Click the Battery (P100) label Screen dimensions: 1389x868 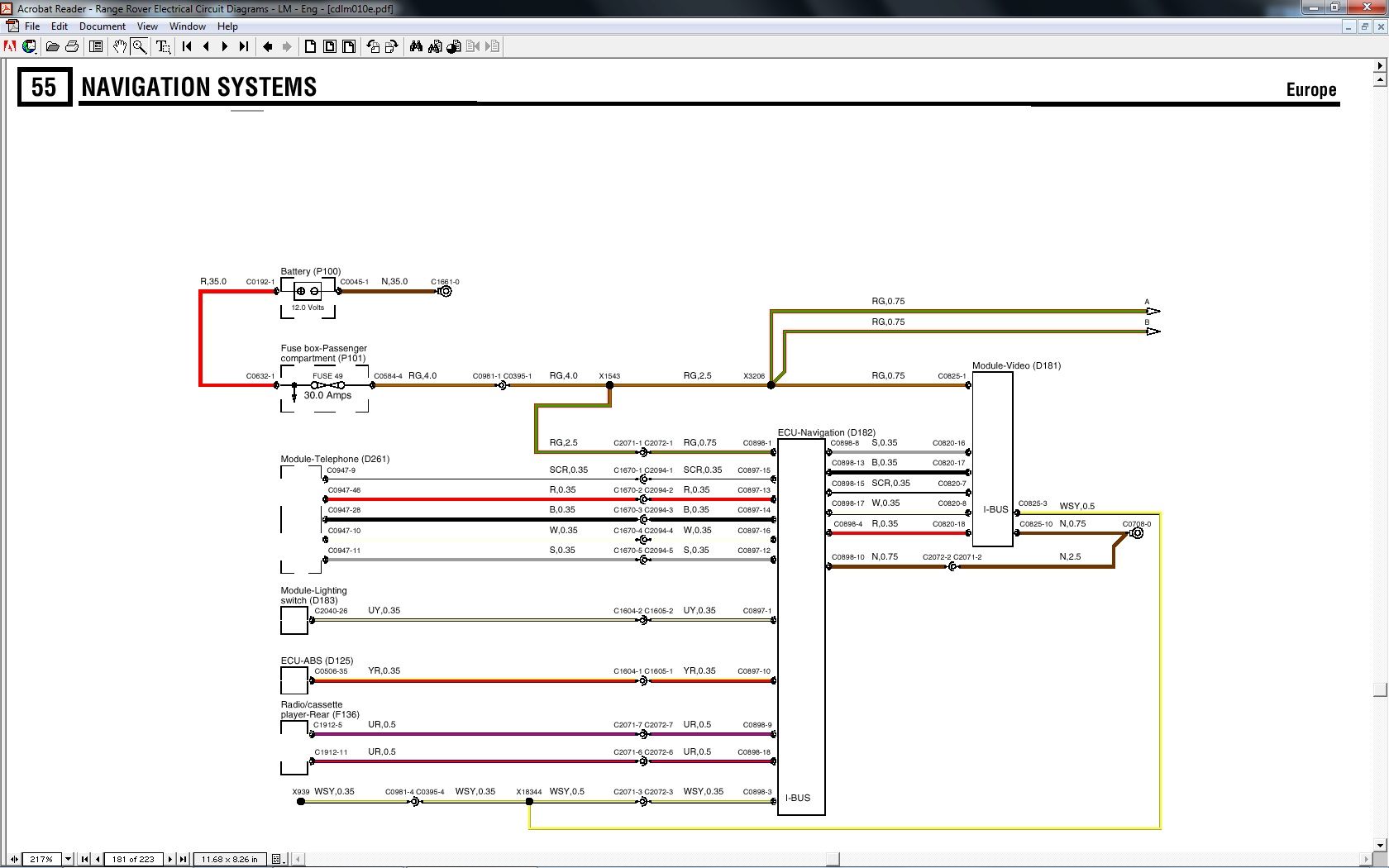pyautogui.click(x=310, y=271)
